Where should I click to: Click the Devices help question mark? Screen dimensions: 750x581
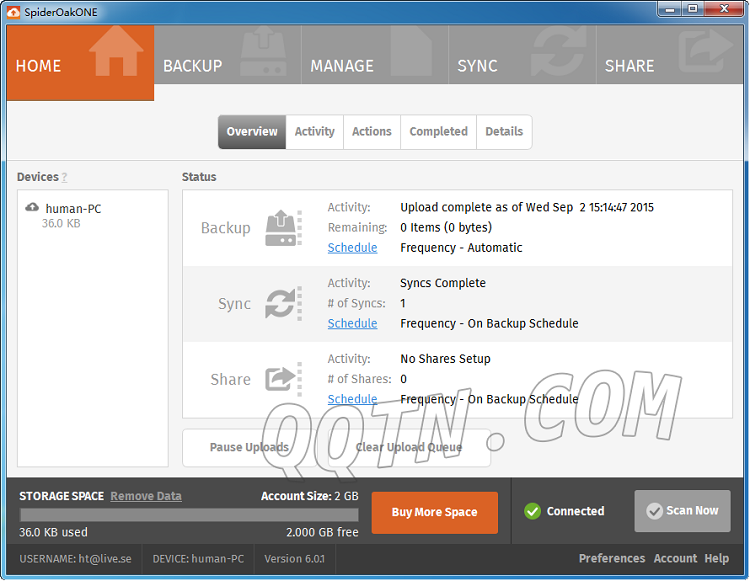pyautogui.click(x=64, y=178)
